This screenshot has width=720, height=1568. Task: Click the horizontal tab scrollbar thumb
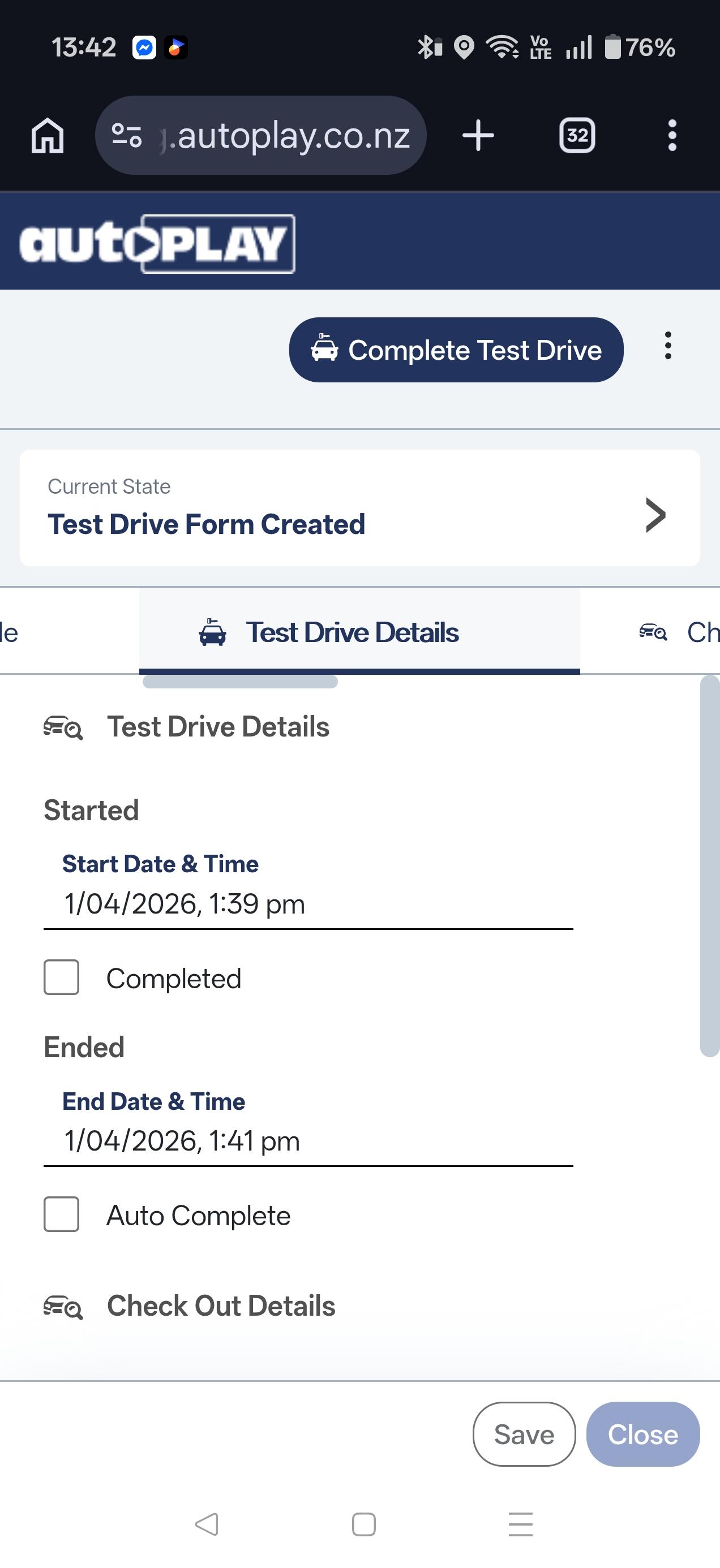(240, 682)
